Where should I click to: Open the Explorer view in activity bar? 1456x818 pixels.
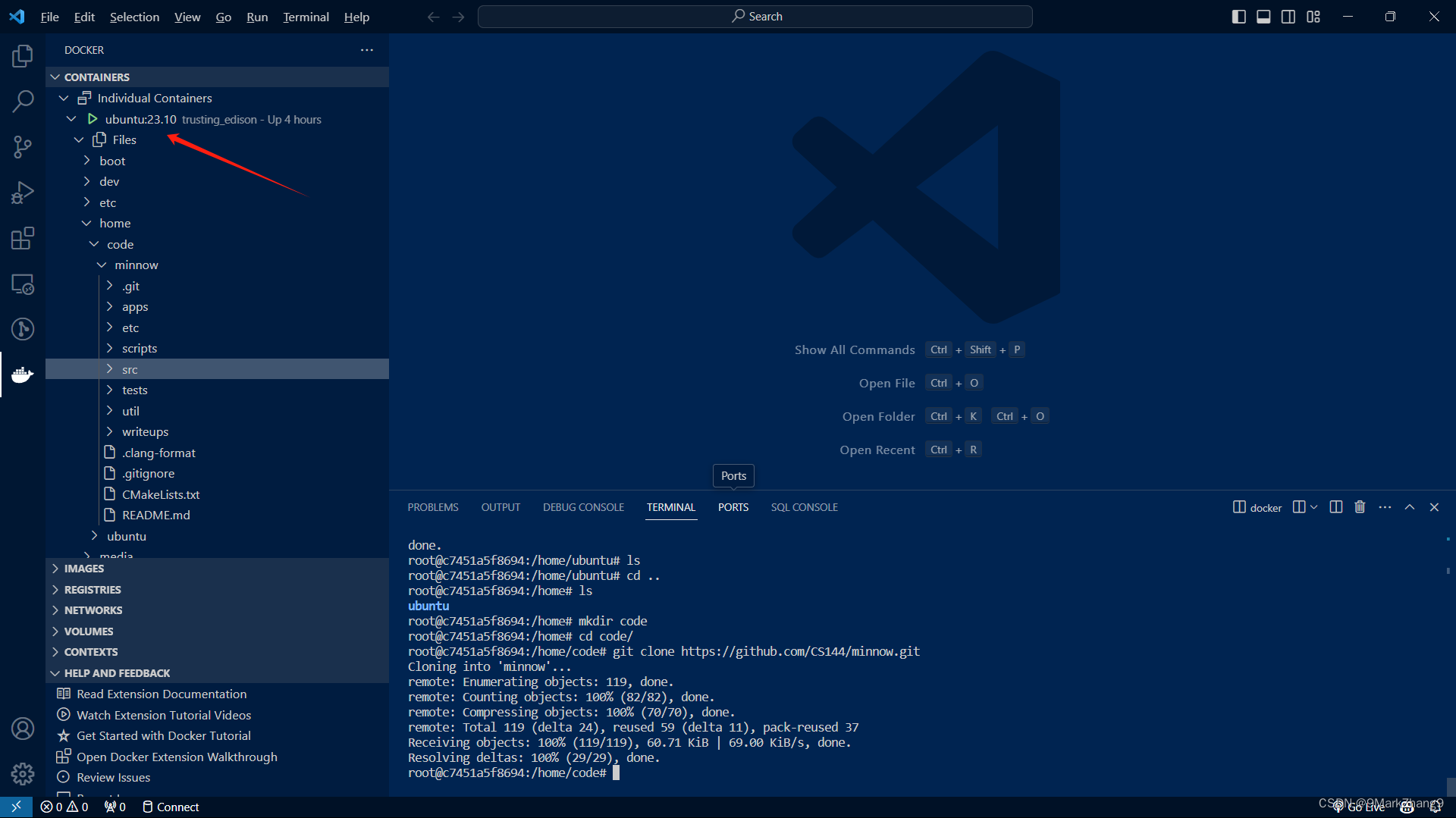click(x=23, y=56)
